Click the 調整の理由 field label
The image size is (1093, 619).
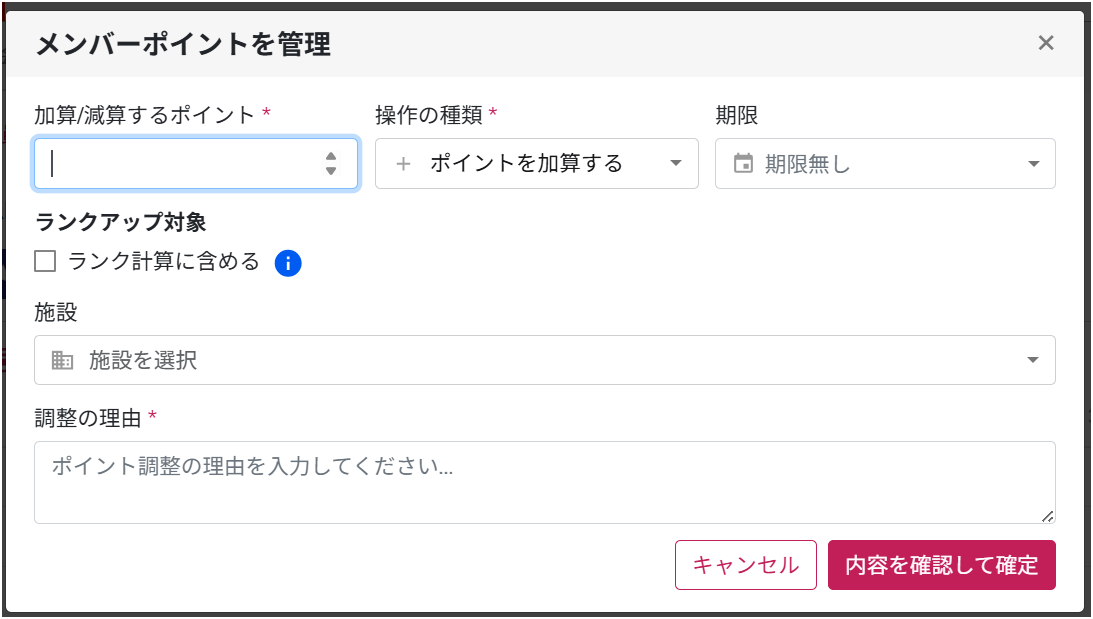click(x=88, y=418)
